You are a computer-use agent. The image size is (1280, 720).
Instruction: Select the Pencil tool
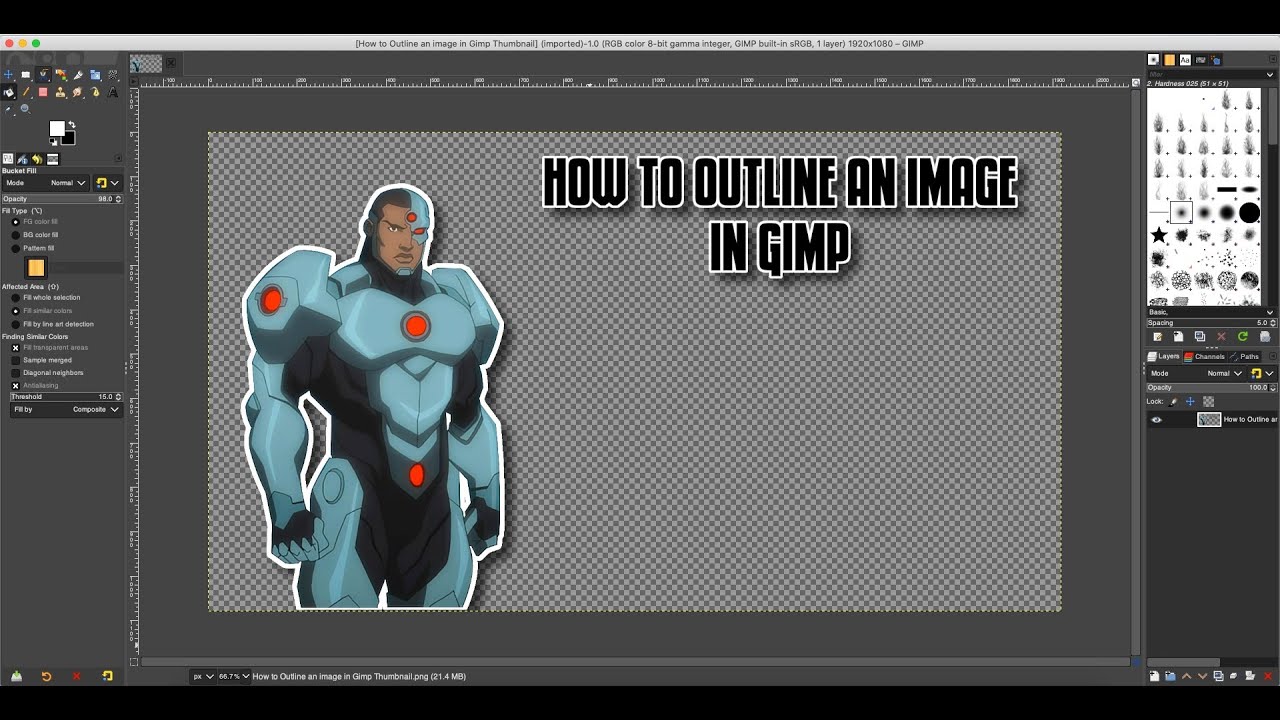[x=26, y=92]
